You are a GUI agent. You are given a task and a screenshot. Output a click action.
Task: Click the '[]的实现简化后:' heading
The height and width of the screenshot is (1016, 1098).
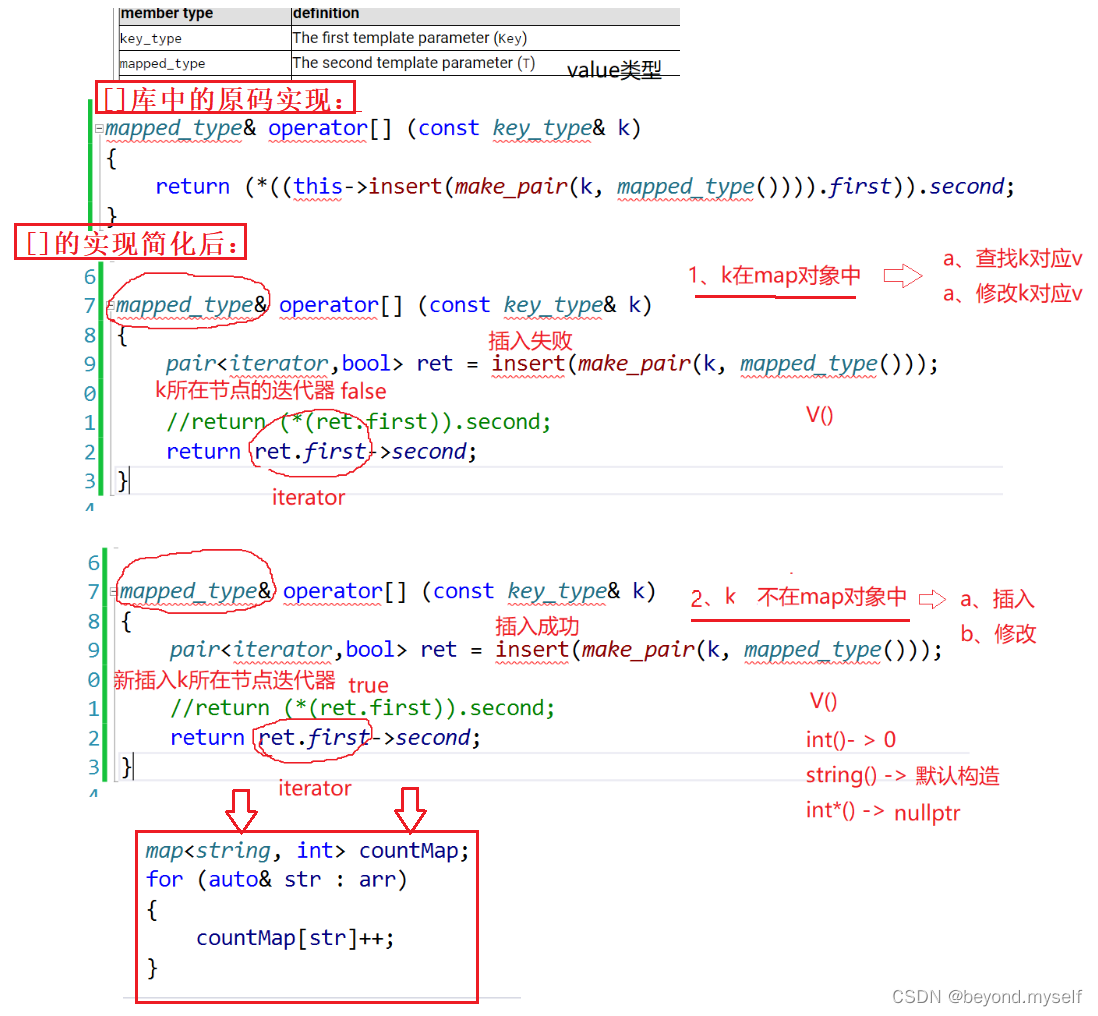coord(131,242)
